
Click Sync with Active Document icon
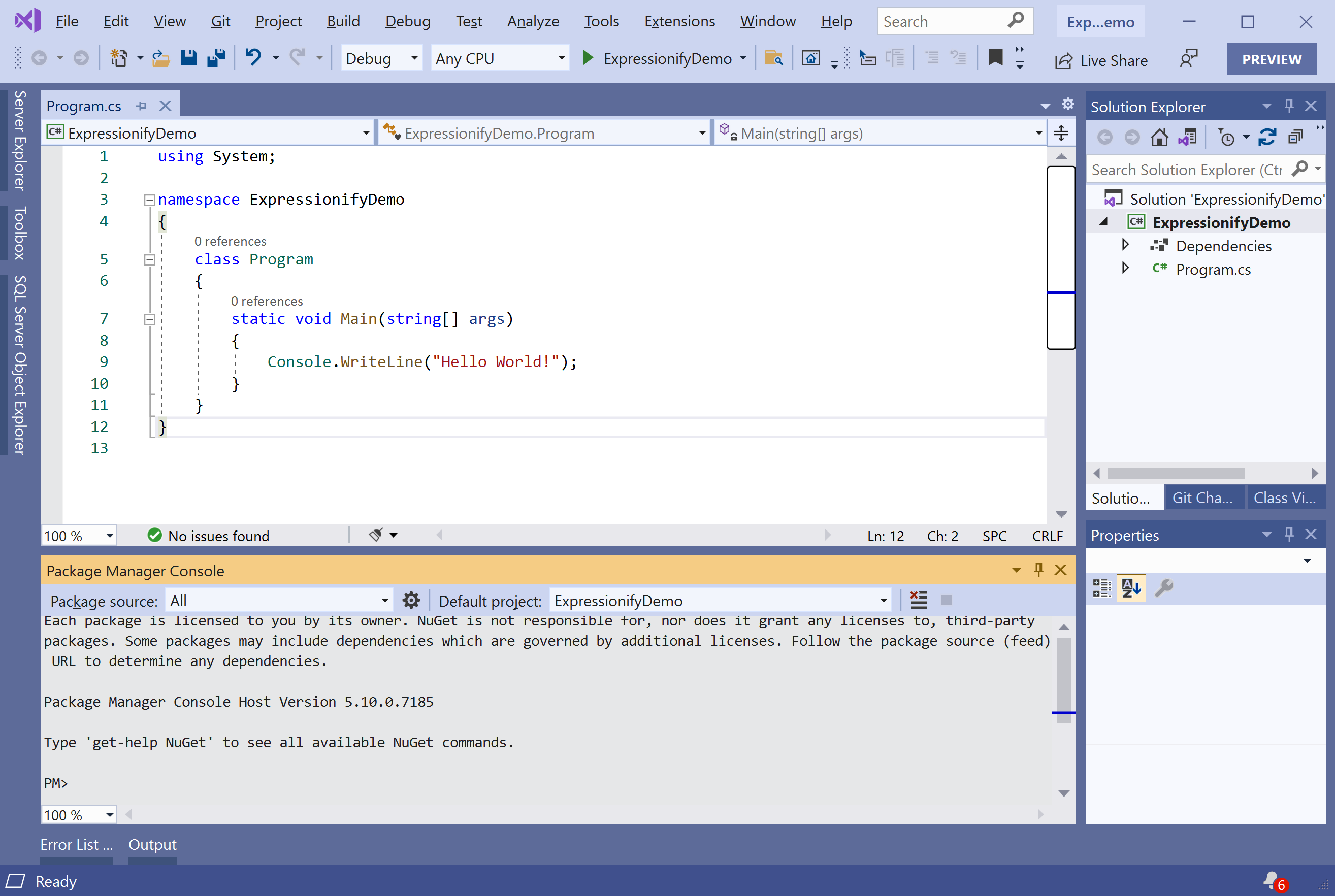(1267, 137)
